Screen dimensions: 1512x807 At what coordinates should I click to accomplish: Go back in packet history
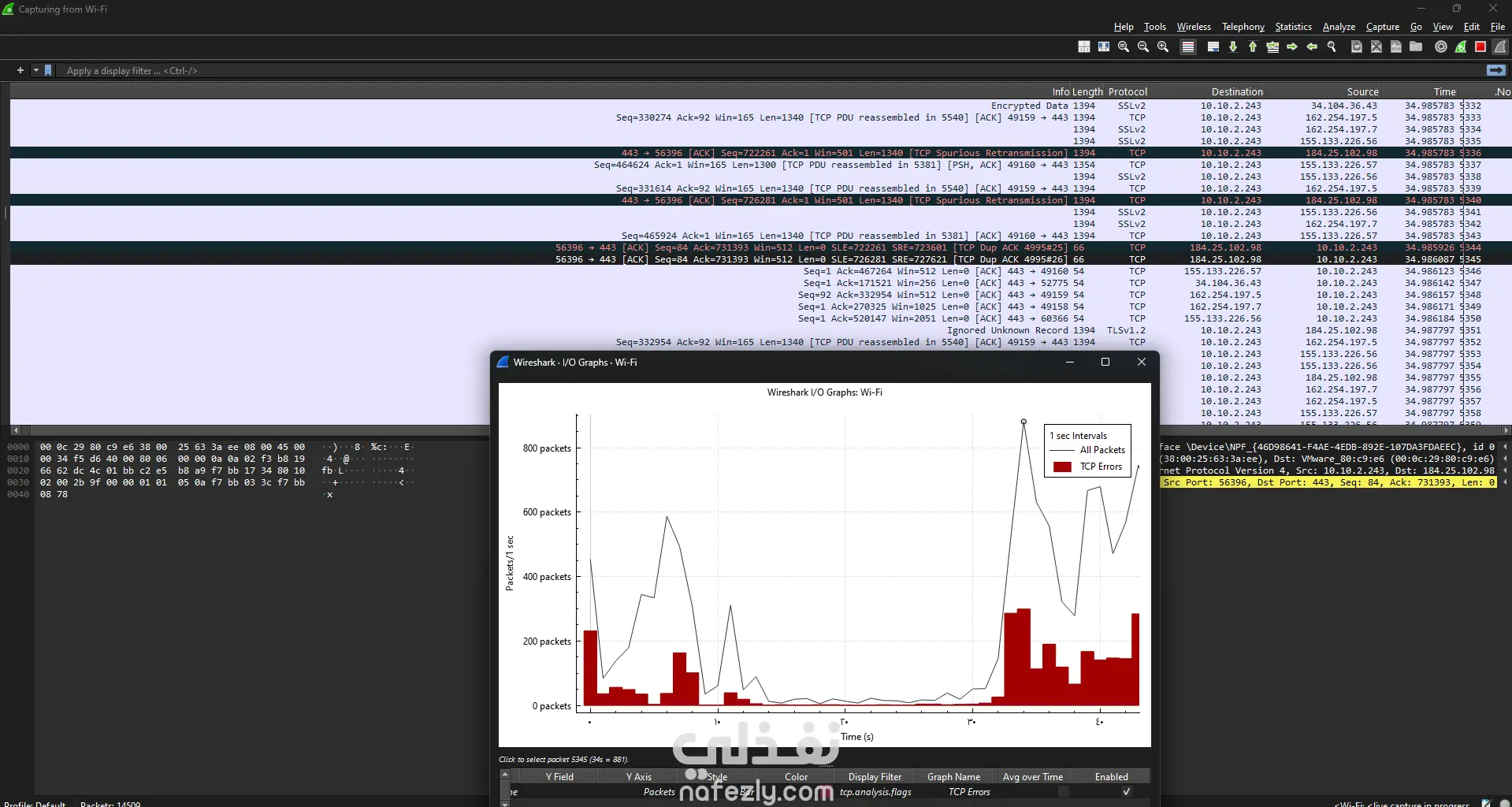click(x=1312, y=46)
